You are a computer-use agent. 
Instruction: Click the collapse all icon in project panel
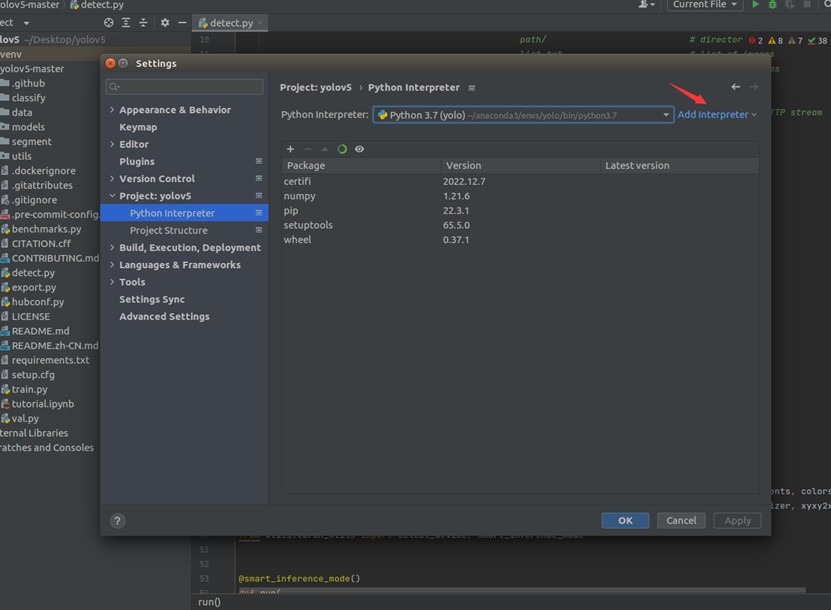click(143, 22)
